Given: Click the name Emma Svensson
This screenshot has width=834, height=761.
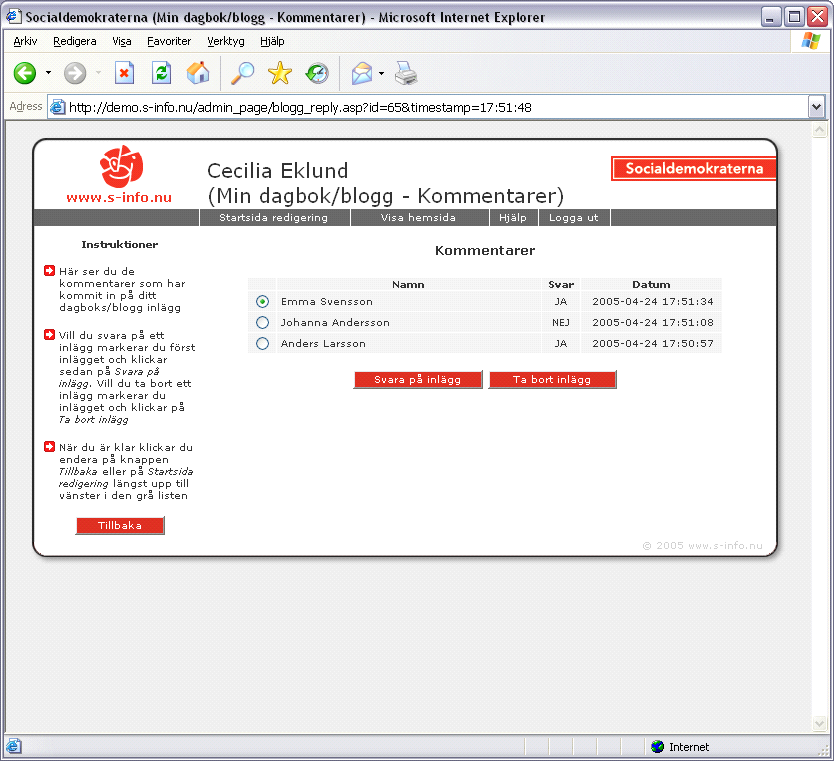Looking at the screenshot, I should (x=327, y=302).
